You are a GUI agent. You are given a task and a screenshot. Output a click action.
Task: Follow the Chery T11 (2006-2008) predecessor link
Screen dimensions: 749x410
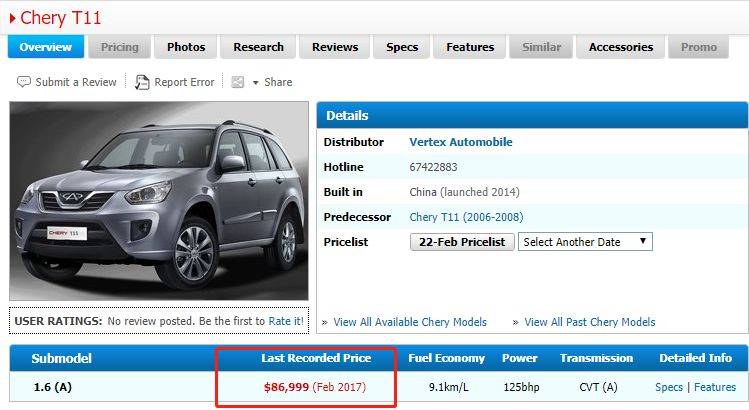pyautogui.click(x=466, y=217)
